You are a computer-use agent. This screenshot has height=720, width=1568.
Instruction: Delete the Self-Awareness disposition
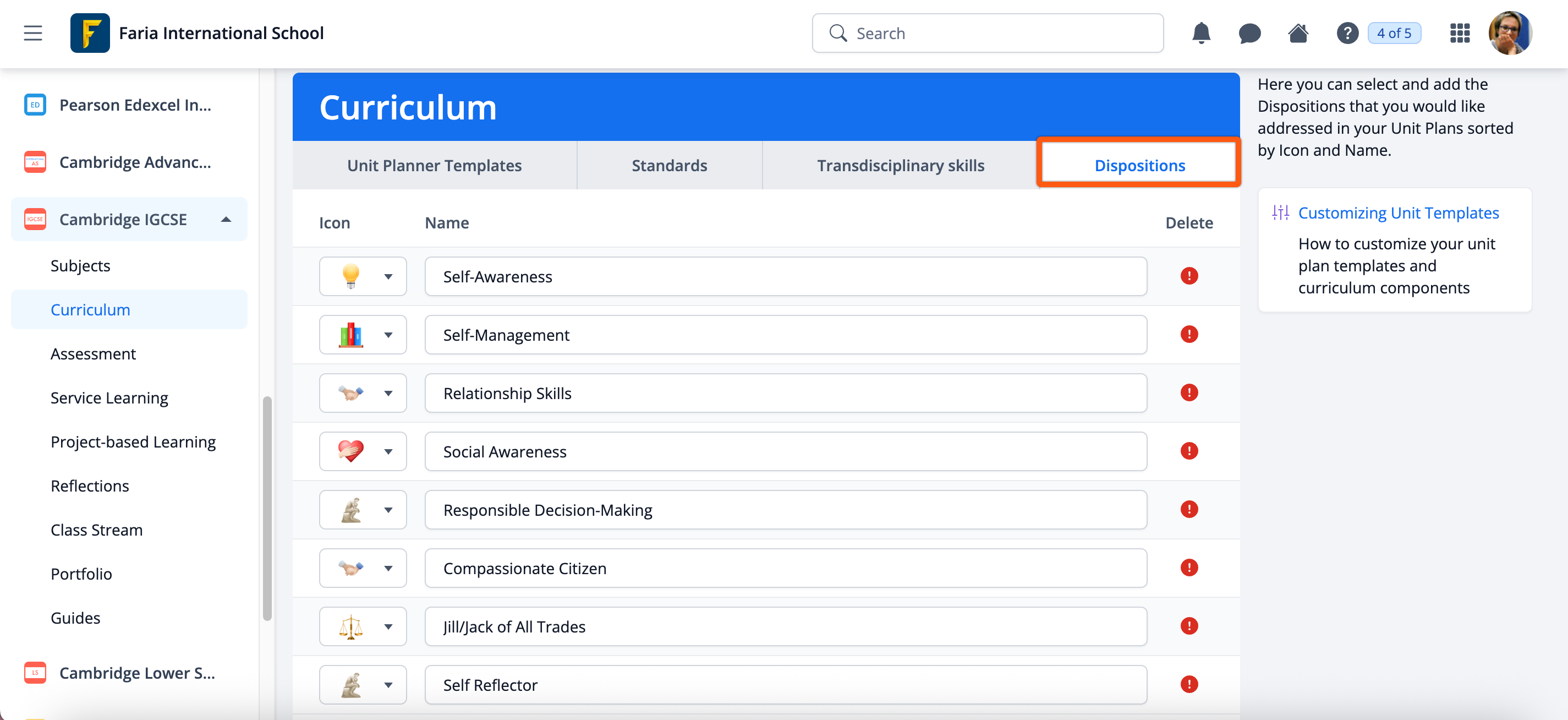coord(1188,276)
